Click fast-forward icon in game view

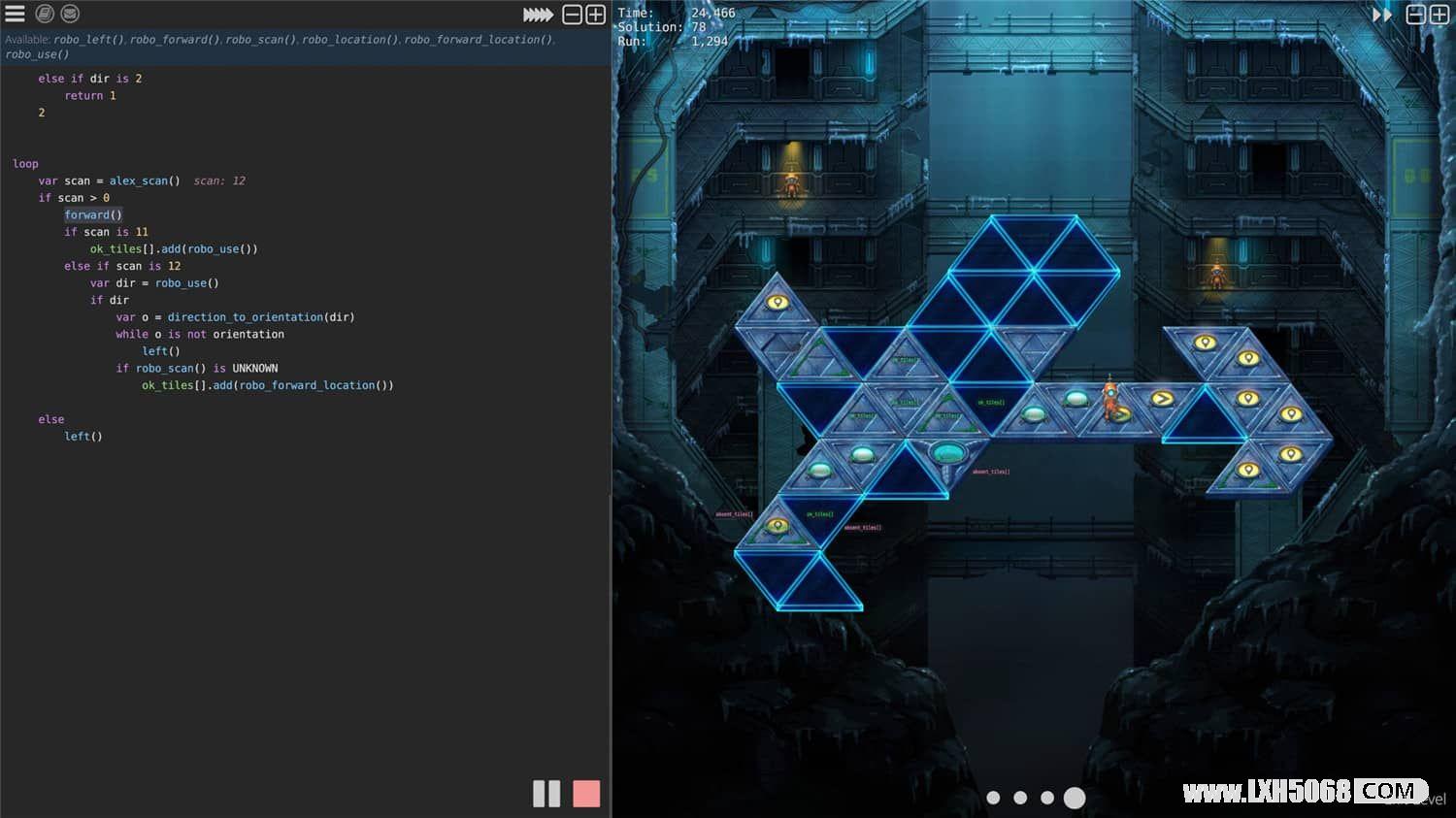pyautogui.click(x=1382, y=15)
